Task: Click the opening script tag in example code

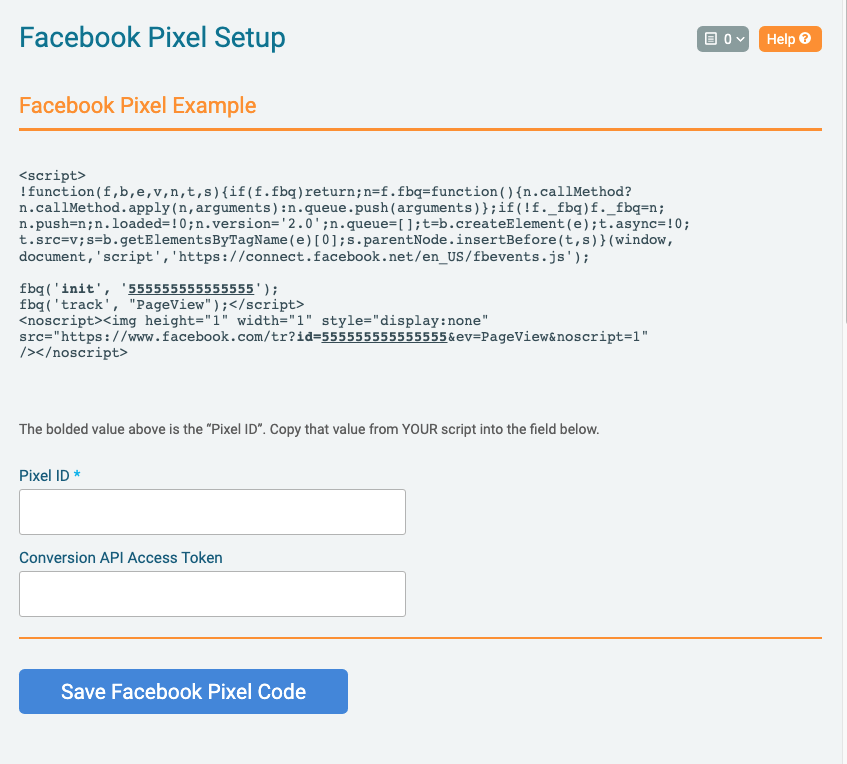Action: [52, 176]
